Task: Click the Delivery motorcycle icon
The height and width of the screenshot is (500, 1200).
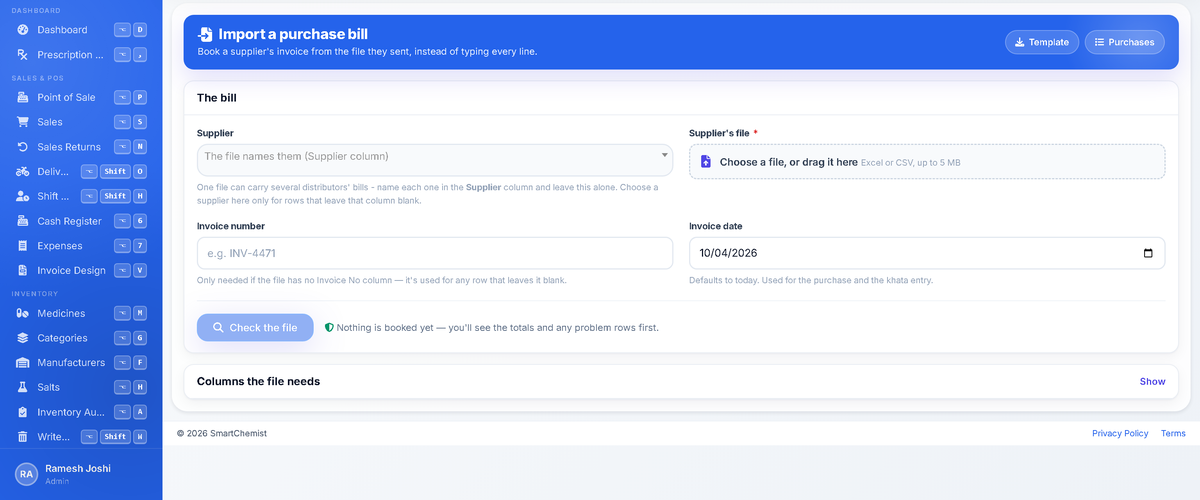Action: click(23, 171)
